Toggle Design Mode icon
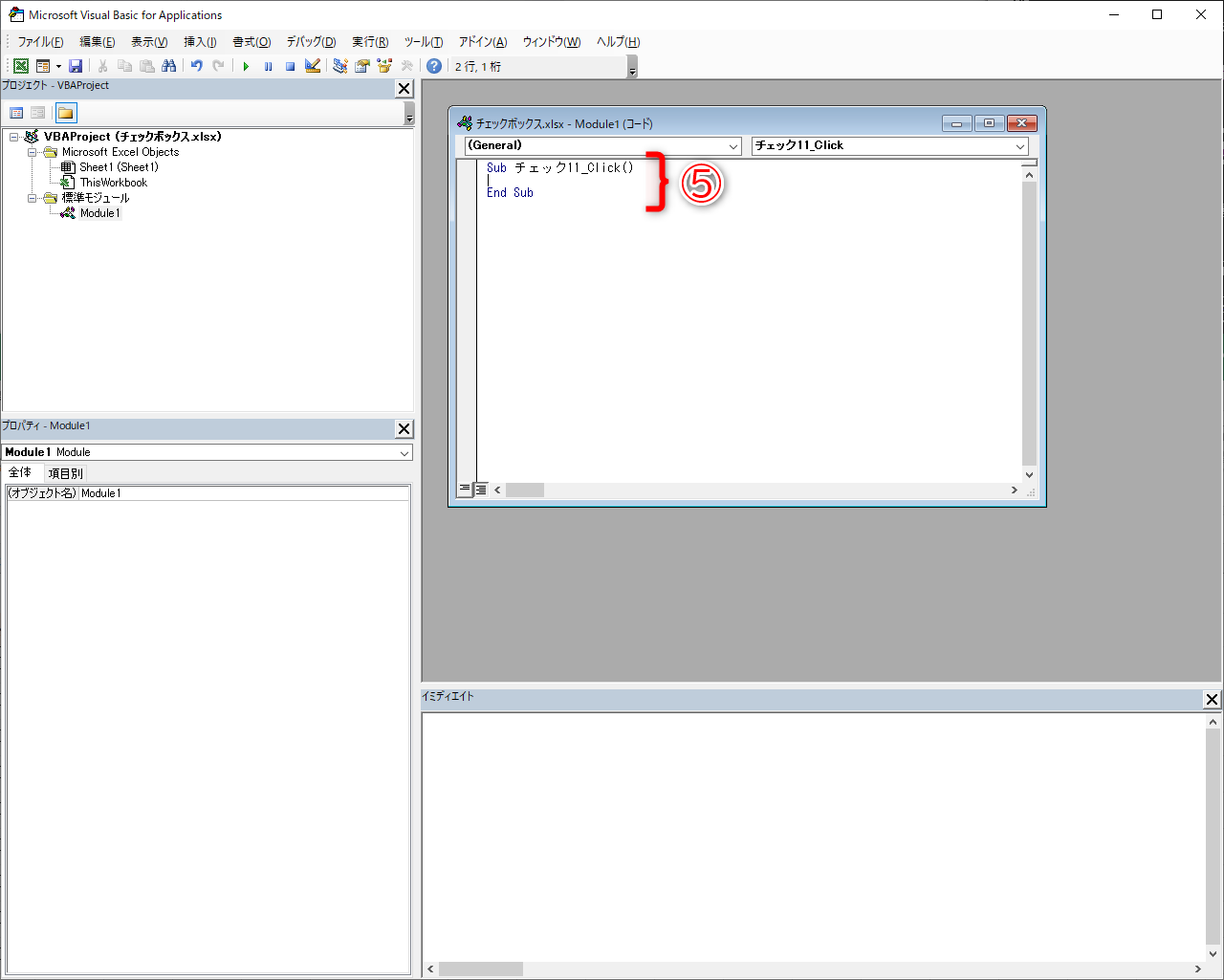The image size is (1224, 980). tap(313, 66)
